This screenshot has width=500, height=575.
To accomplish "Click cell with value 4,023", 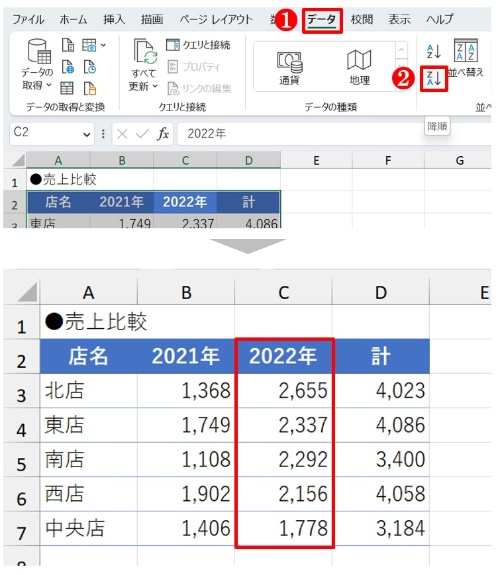I will 381,391.
